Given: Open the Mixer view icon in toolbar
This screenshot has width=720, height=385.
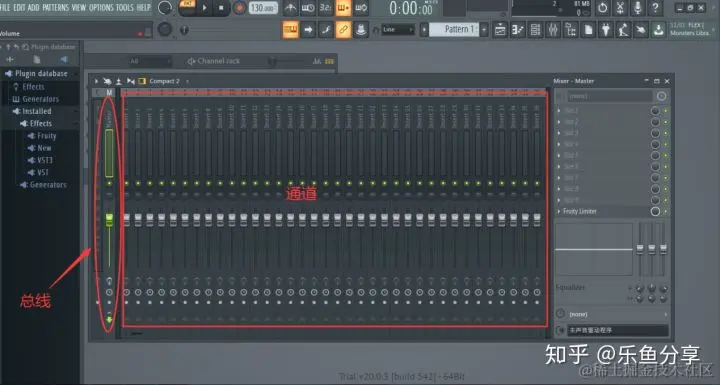Looking at the screenshot, I should 553,30.
